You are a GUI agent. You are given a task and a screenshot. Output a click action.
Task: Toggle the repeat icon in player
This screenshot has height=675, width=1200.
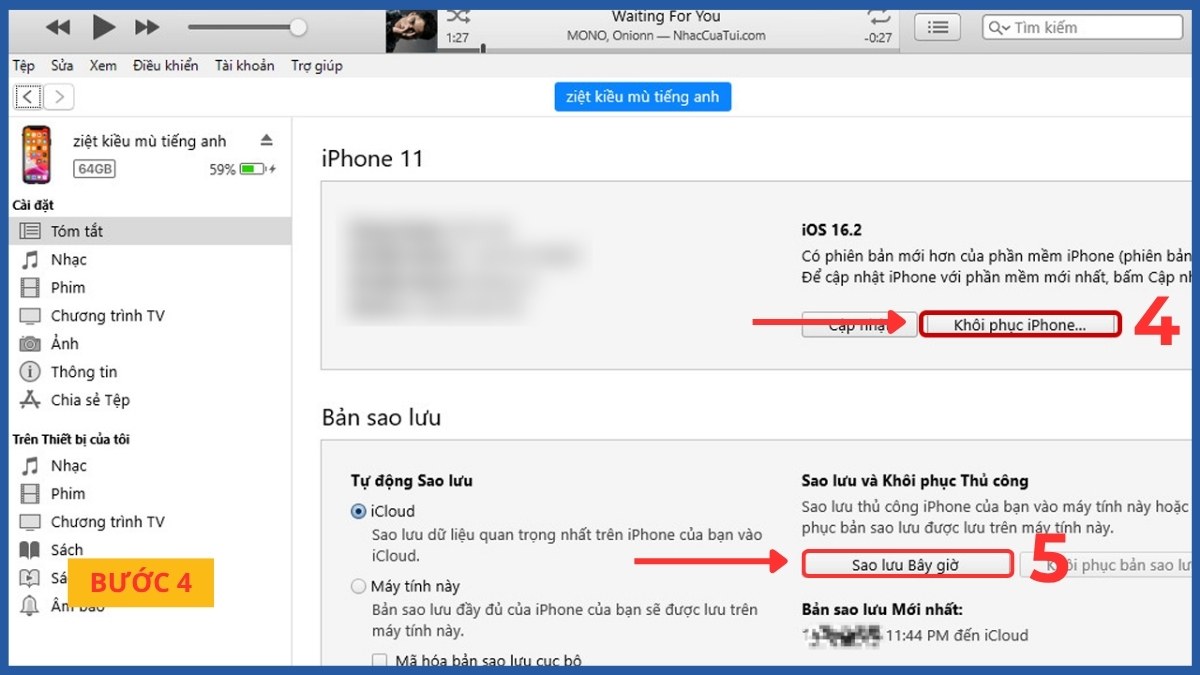pos(879,16)
